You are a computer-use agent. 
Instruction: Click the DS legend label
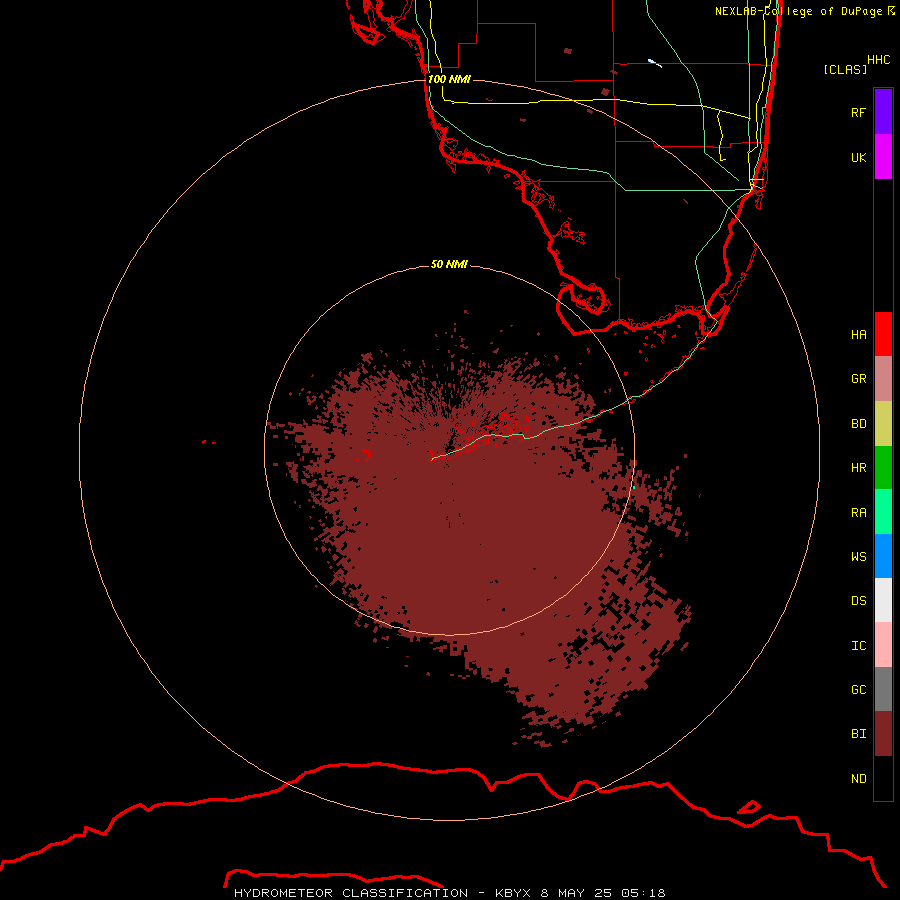click(859, 601)
